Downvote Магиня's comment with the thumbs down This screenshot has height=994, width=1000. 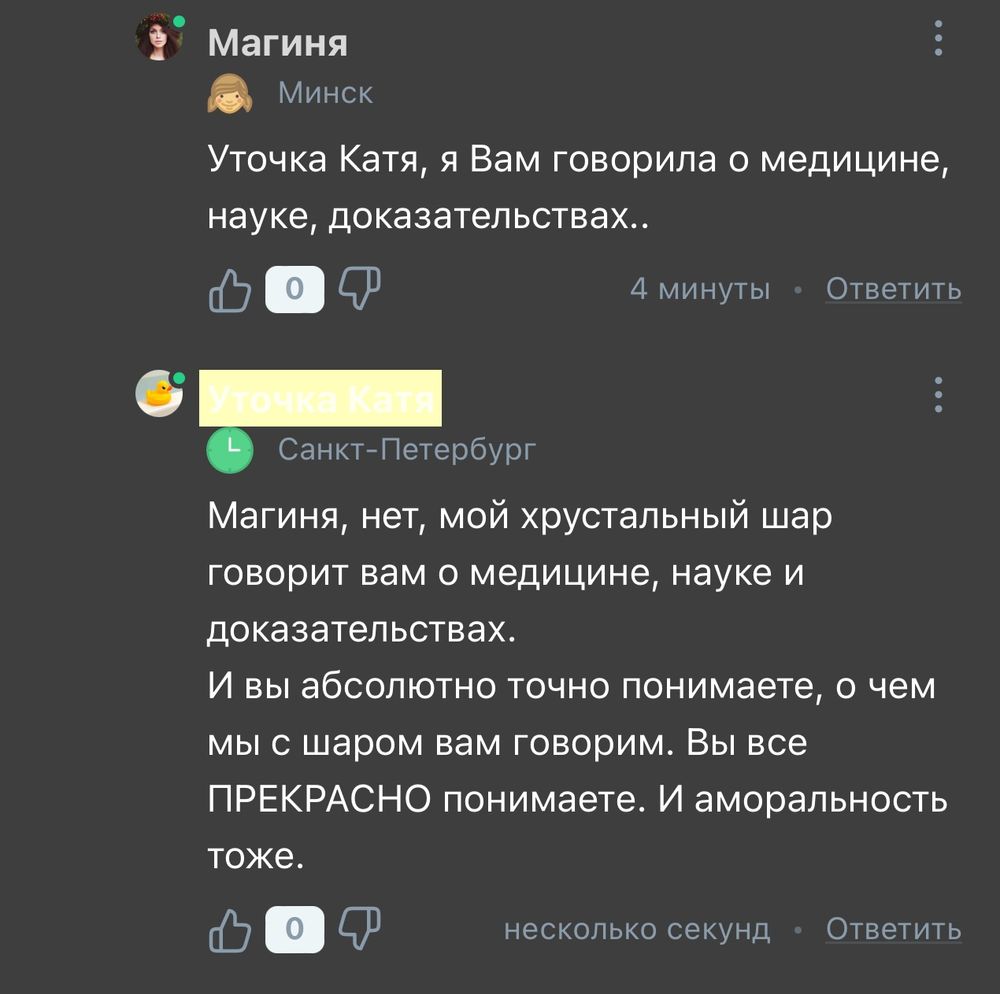click(x=361, y=289)
